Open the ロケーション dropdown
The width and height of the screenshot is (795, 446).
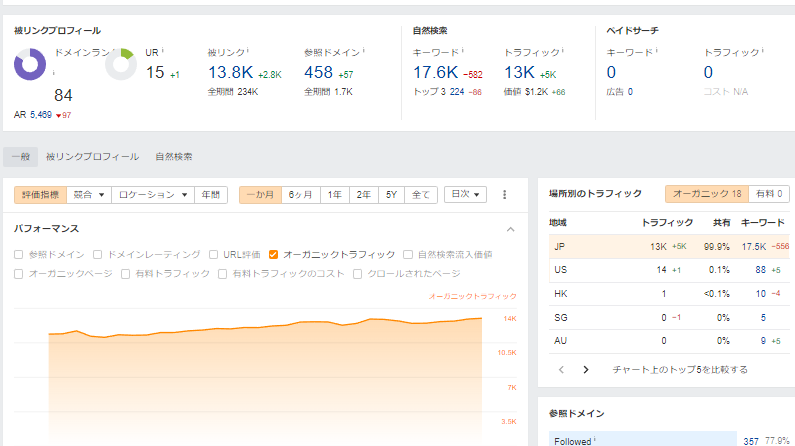coord(153,195)
